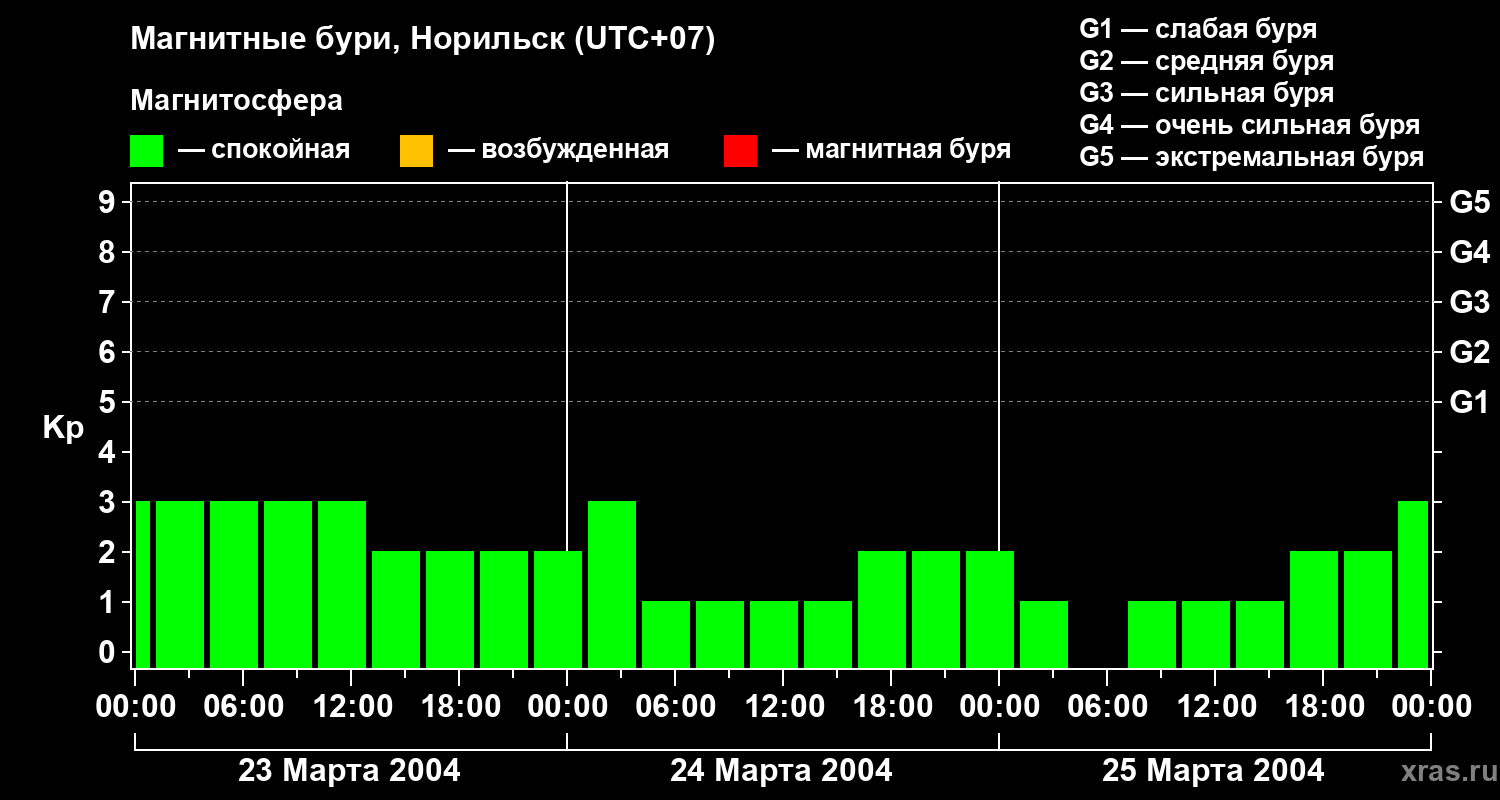The height and width of the screenshot is (800, 1500).
Task: Click the Kp value 4 on the left axis
Action: tap(108, 452)
